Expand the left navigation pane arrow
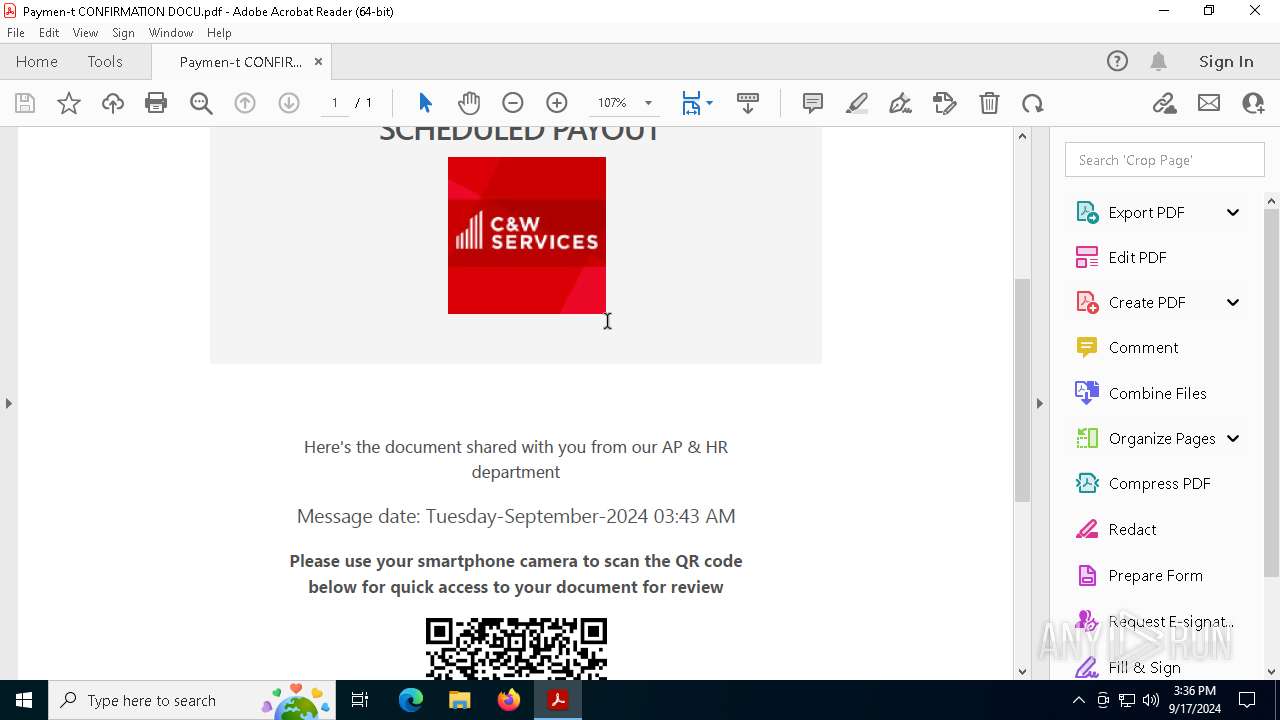 [8, 403]
